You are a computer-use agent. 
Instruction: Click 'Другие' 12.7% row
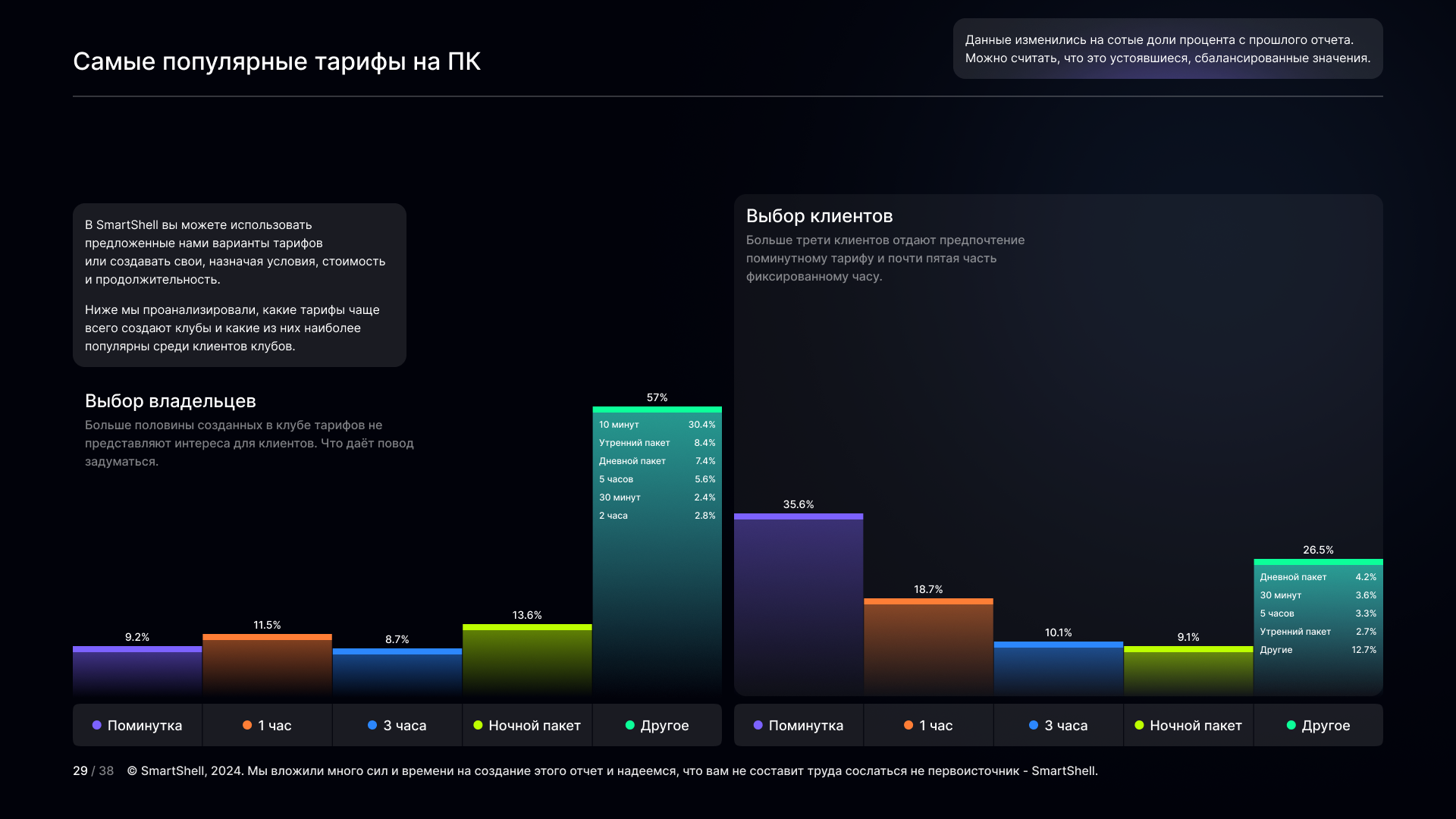click(x=1318, y=650)
